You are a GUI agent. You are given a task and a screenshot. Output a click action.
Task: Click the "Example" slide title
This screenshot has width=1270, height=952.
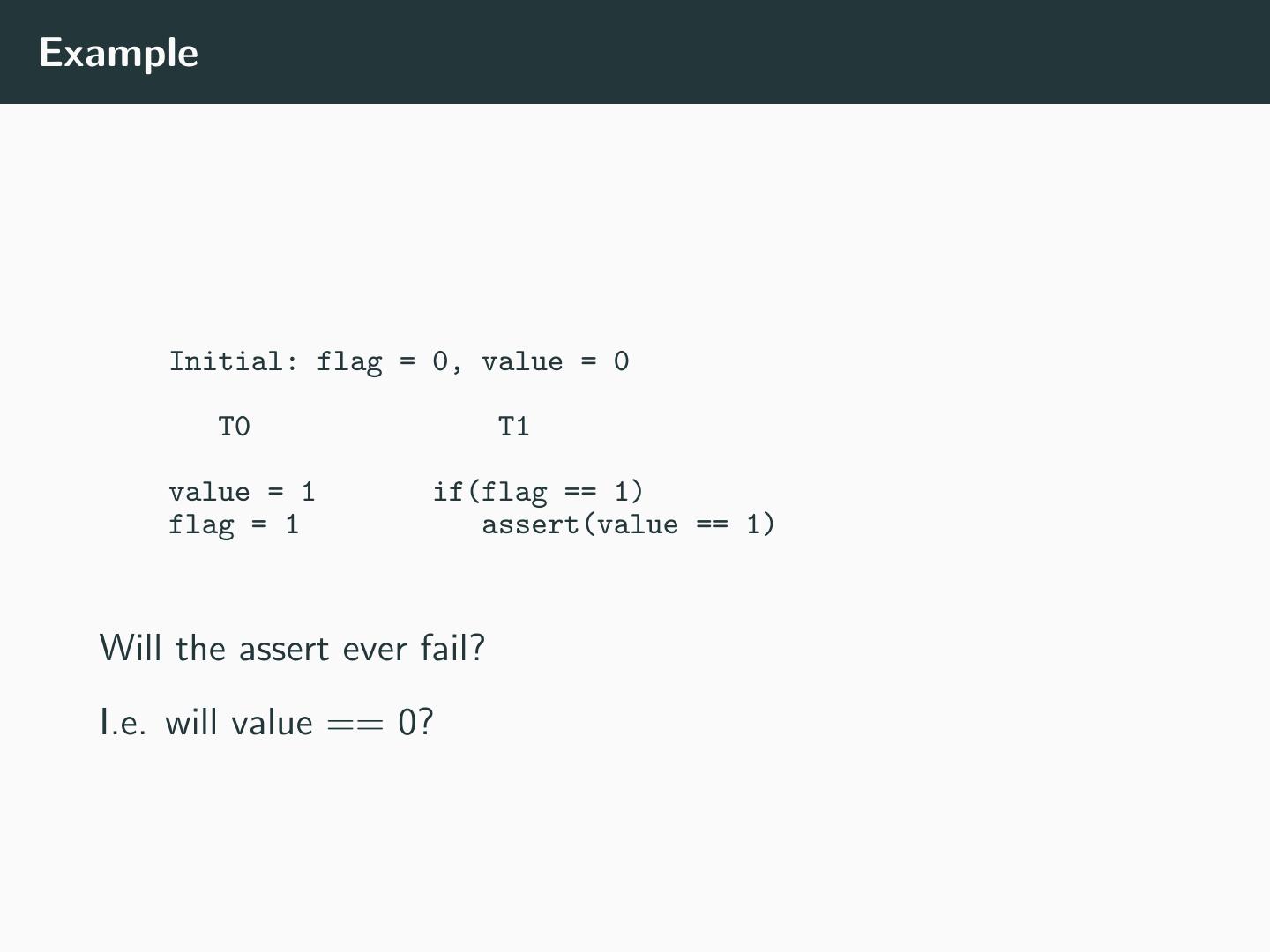tap(118, 53)
